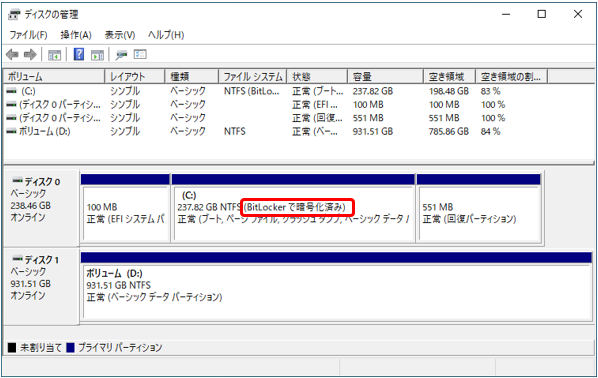Click the drive icon beside (C:) in list
This screenshot has width=598, height=378.
pos(12,91)
